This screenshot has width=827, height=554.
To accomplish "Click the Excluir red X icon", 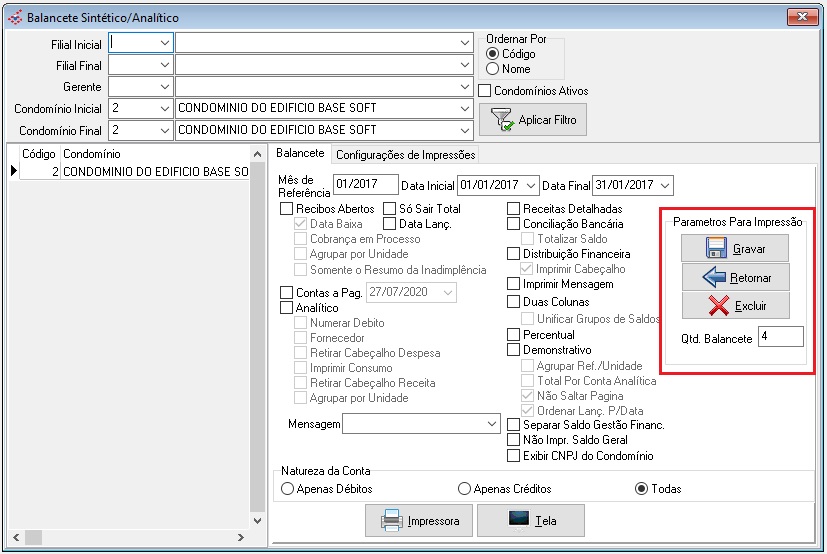I will (718, 305).
